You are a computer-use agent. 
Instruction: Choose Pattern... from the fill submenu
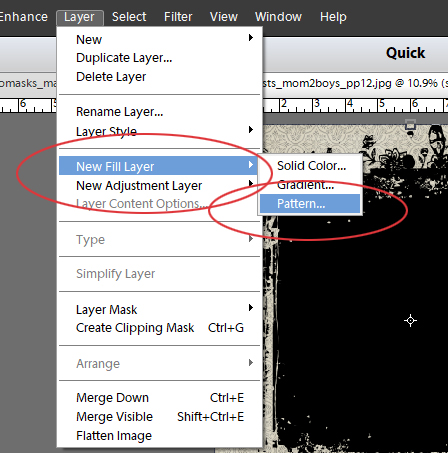tap(310, 204)
